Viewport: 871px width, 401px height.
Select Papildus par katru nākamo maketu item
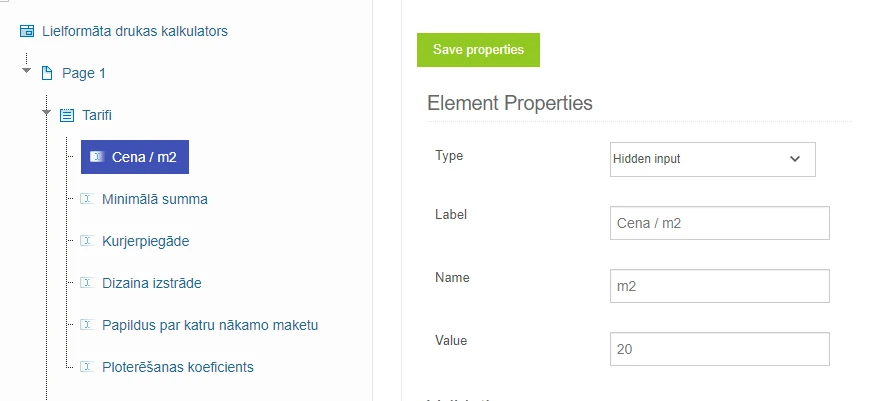210,325
